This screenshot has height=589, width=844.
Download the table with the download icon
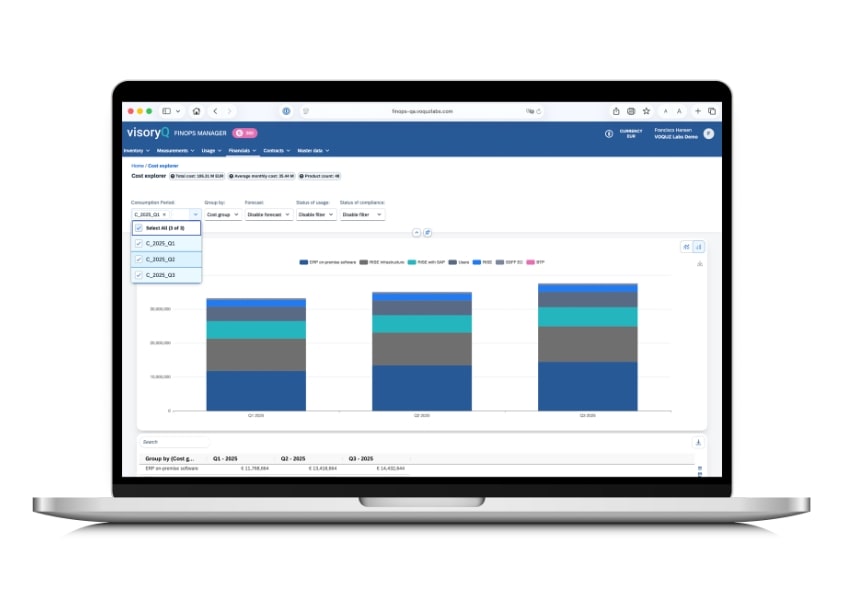click(x=698, y=443)
